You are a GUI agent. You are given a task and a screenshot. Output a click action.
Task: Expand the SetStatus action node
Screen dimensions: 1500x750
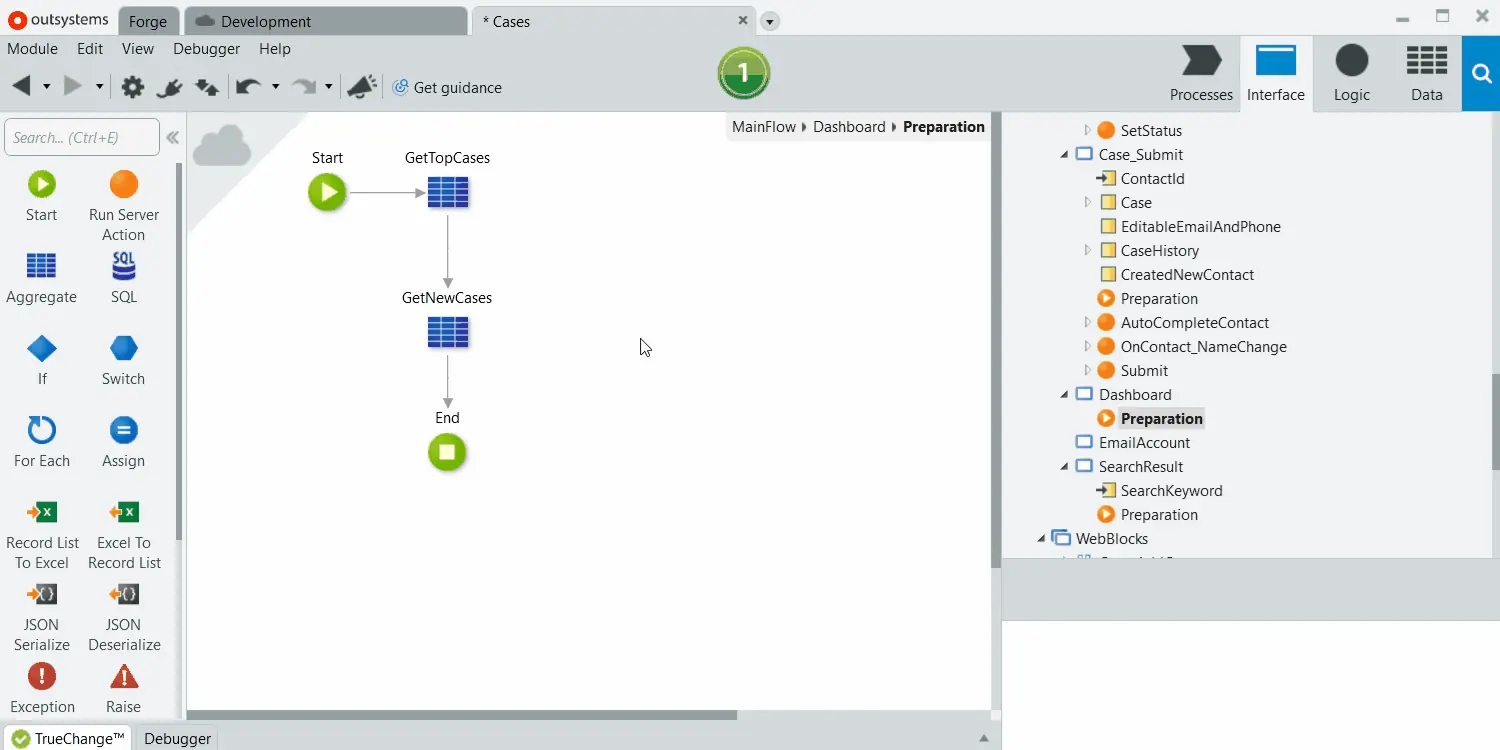1088,130
